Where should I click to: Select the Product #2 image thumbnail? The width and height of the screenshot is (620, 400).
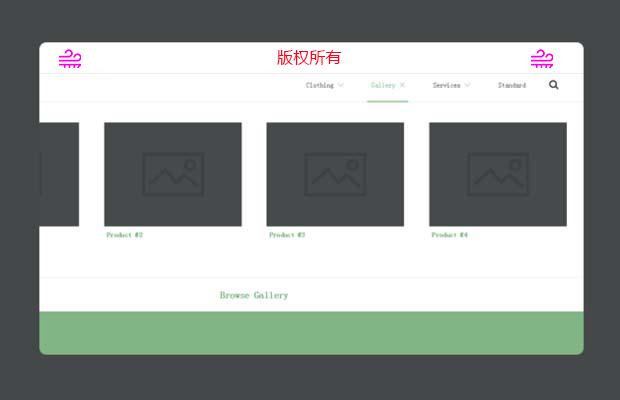pos(173,174)
